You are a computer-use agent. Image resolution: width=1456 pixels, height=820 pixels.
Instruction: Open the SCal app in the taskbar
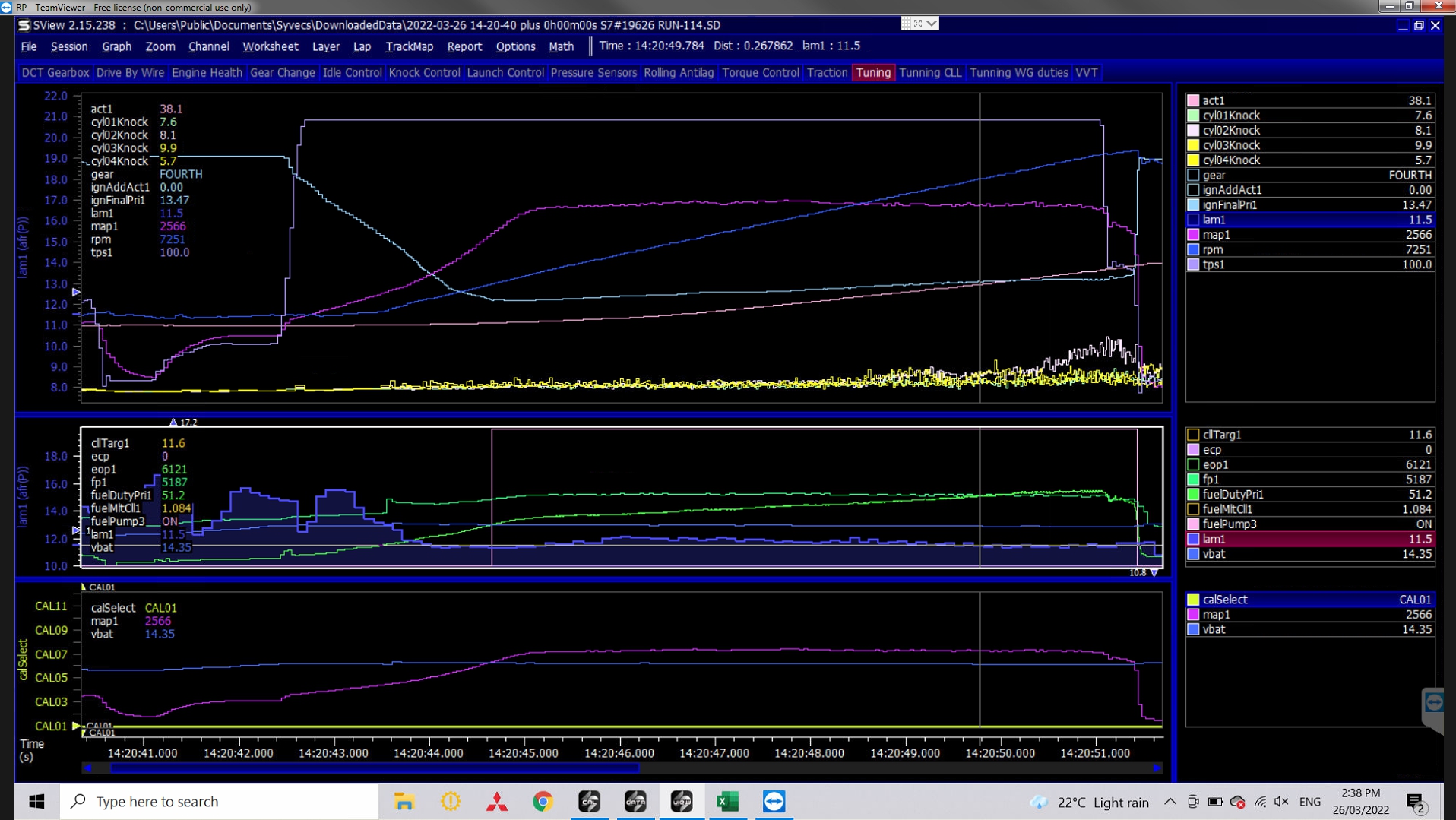(589, 801)
